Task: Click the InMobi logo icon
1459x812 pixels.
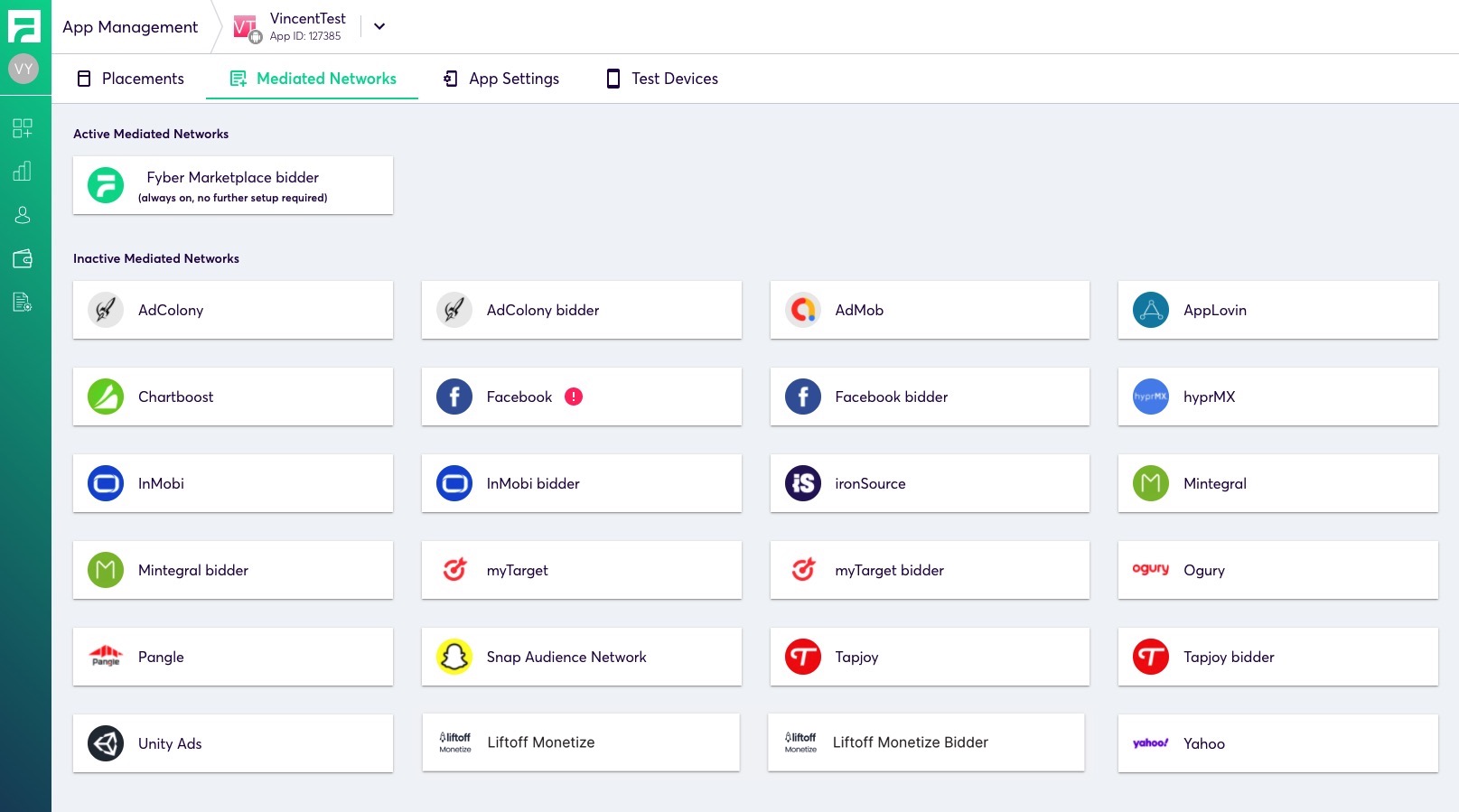Action: pyautogui.click(x=106, y=483)
